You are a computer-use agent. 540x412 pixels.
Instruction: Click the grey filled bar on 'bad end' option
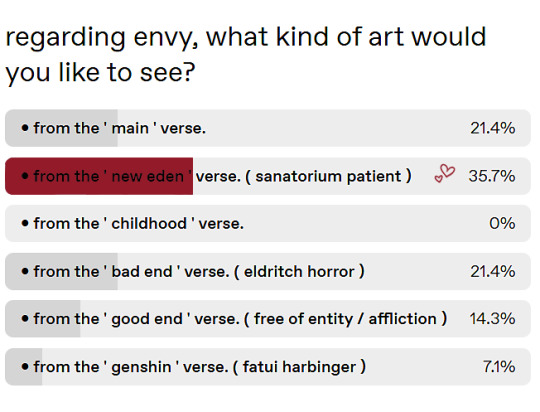tap(61, 271)
